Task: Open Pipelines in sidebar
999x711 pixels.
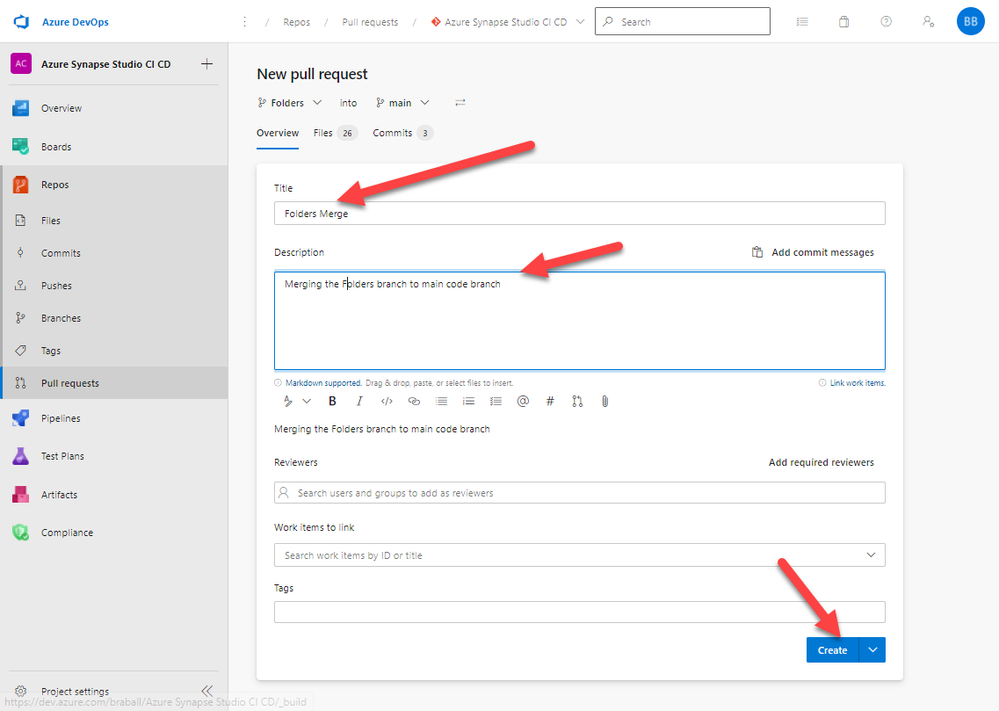Action: click(61, 418)
